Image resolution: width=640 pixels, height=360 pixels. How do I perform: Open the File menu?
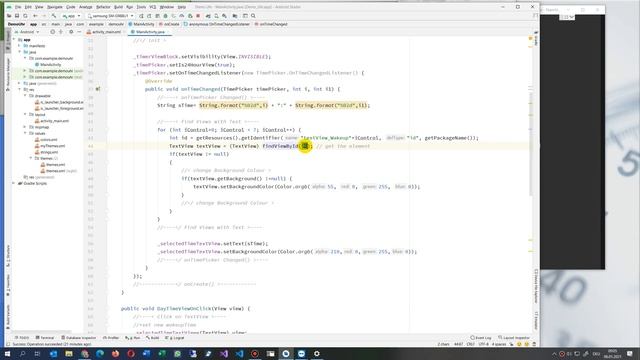(x=18, y=7)
